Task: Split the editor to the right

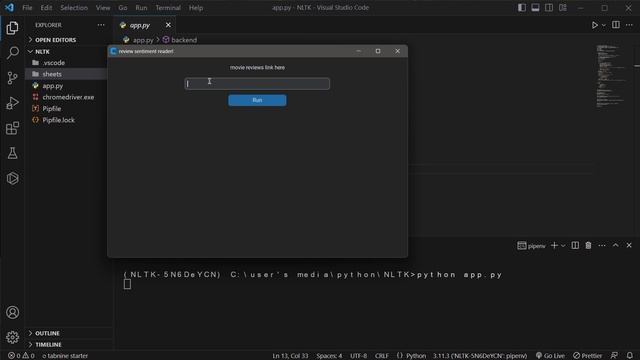Action: coord(616,25)
